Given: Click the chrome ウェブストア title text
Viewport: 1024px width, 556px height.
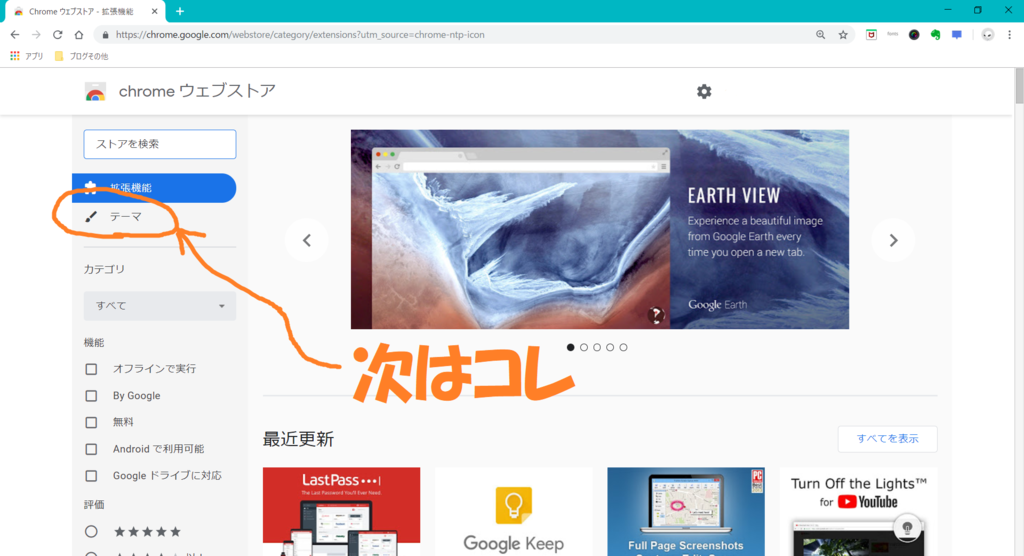Looking at the screenshot, I should [x=197, y=91].
